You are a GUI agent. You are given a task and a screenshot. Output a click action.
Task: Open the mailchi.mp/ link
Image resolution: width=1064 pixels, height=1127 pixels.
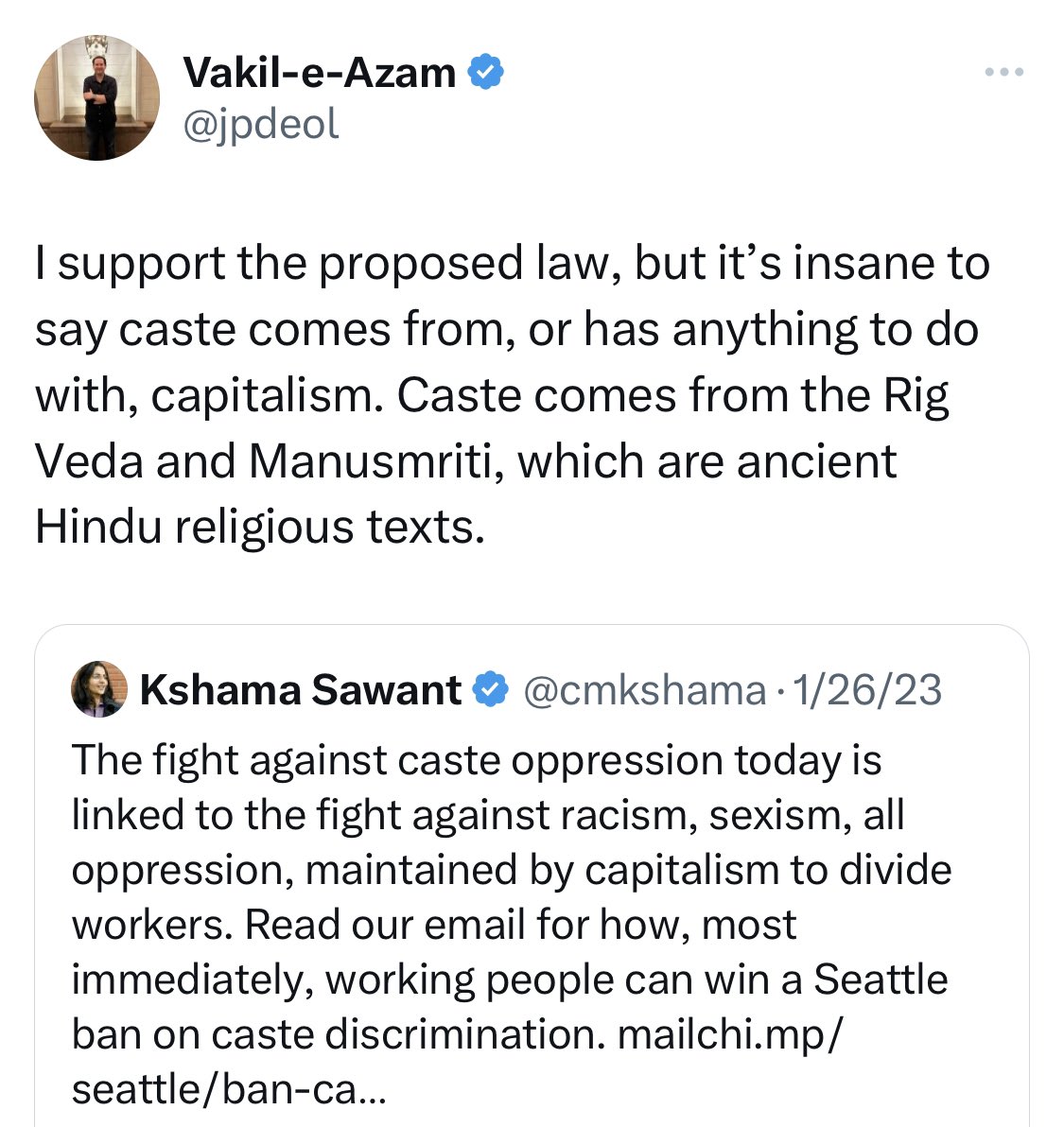pos(728,1034)
